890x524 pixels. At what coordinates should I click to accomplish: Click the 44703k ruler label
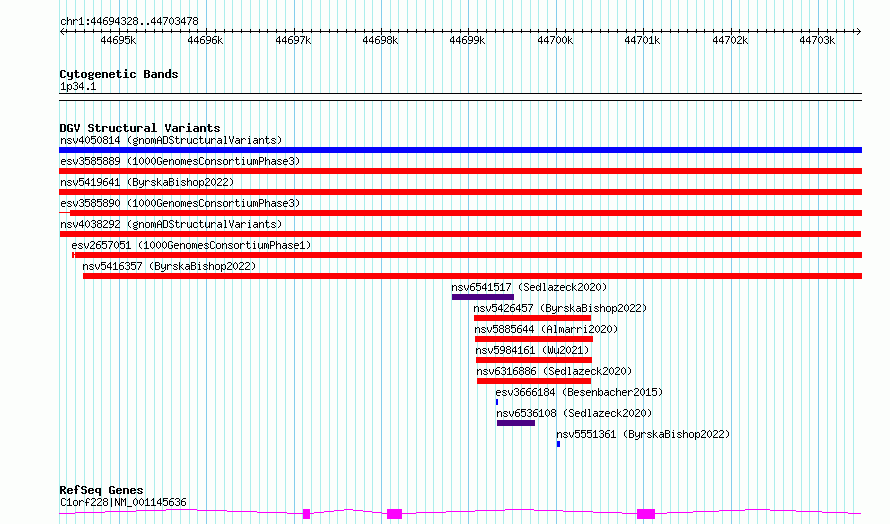[817, 40]
